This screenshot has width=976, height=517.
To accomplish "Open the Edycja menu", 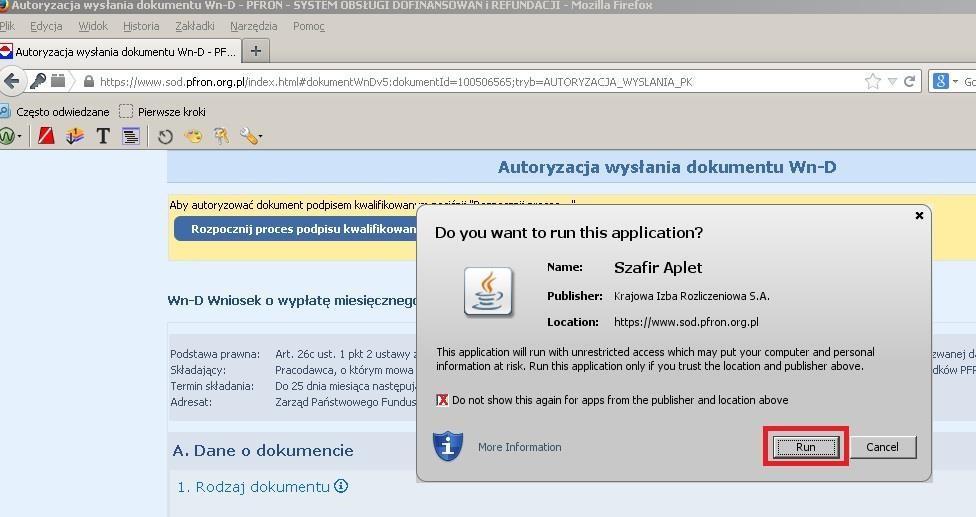I will [x=46, y=26].
